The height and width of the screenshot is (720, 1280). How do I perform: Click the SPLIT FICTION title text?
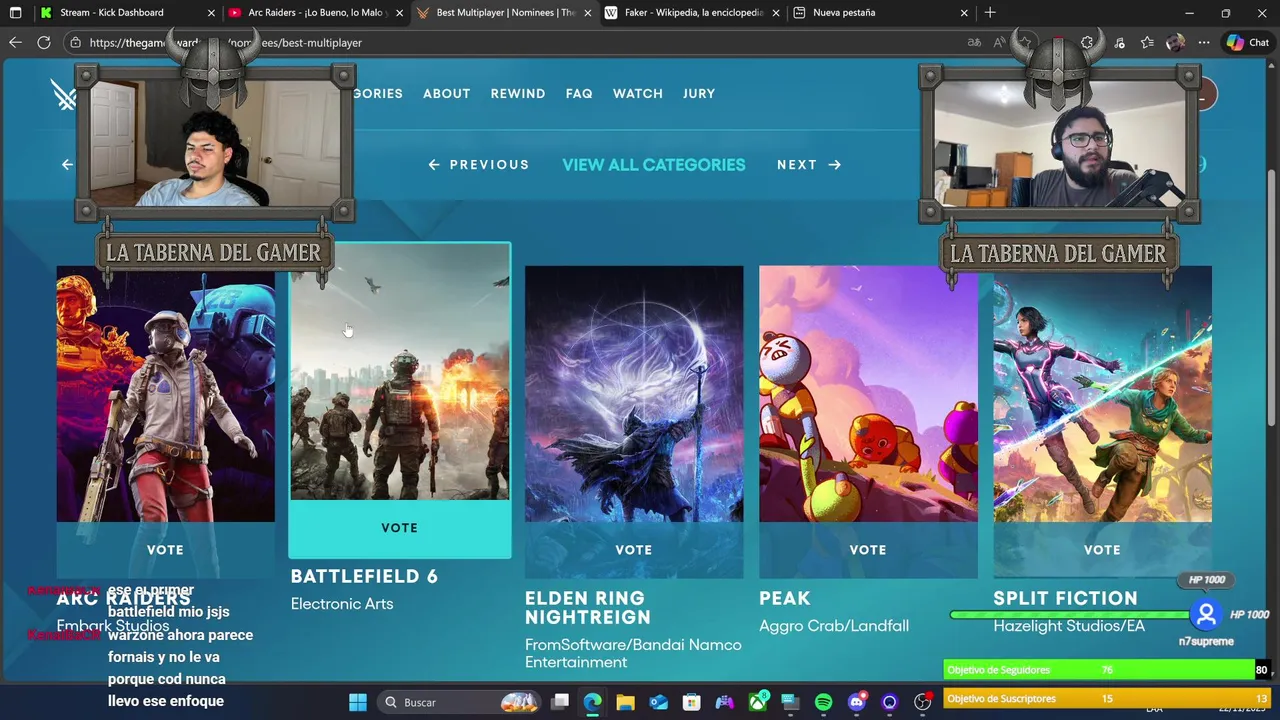point(1065,598)
